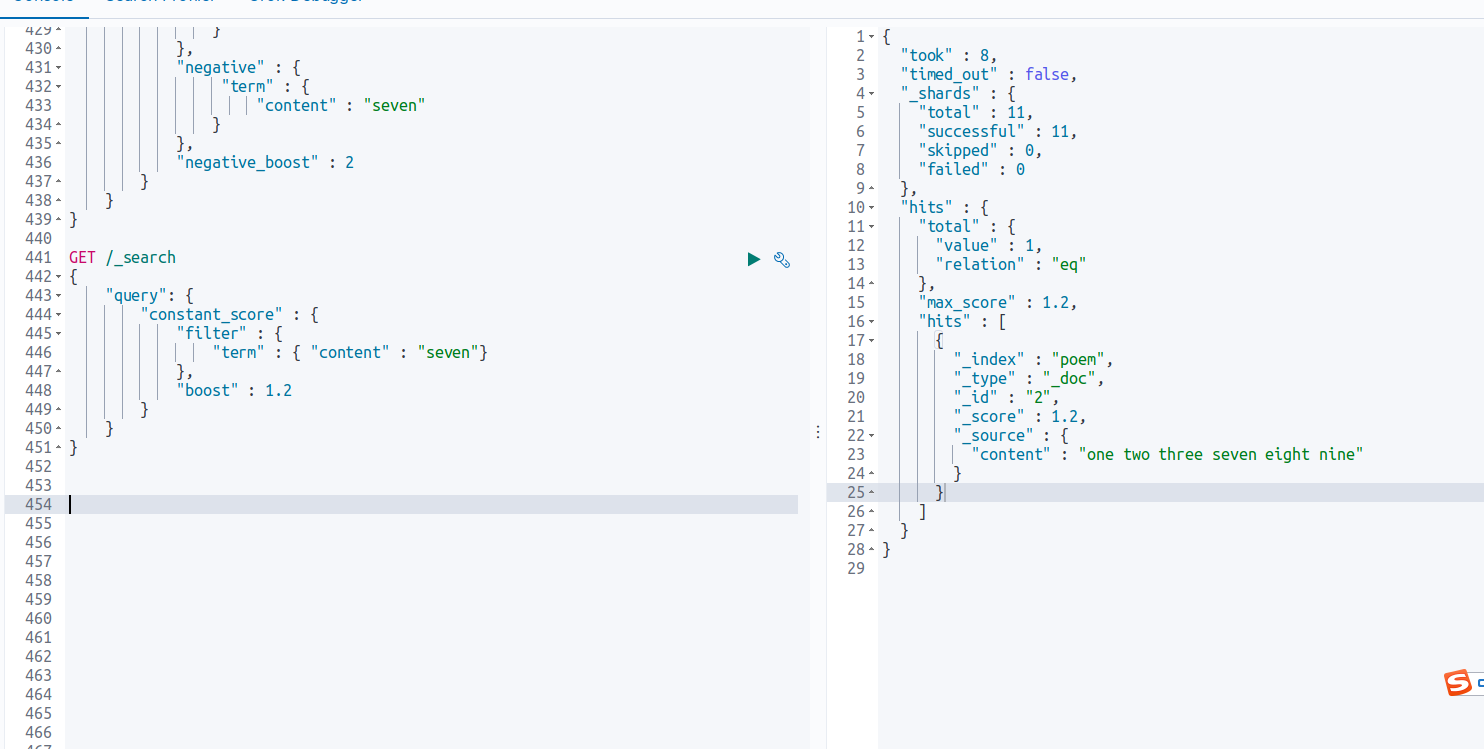Click the editor and output pane divider handle
1484x749 pixels.
point(818,432)
